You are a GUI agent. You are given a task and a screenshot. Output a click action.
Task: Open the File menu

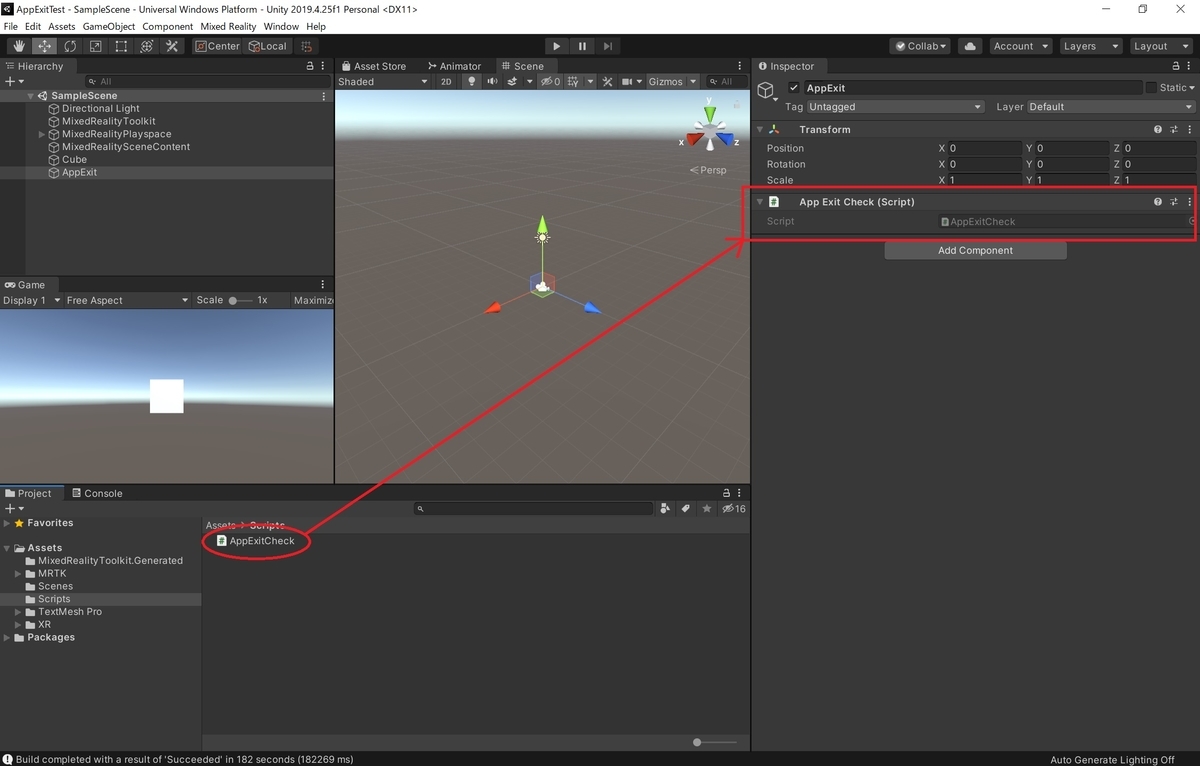point(11,26)
